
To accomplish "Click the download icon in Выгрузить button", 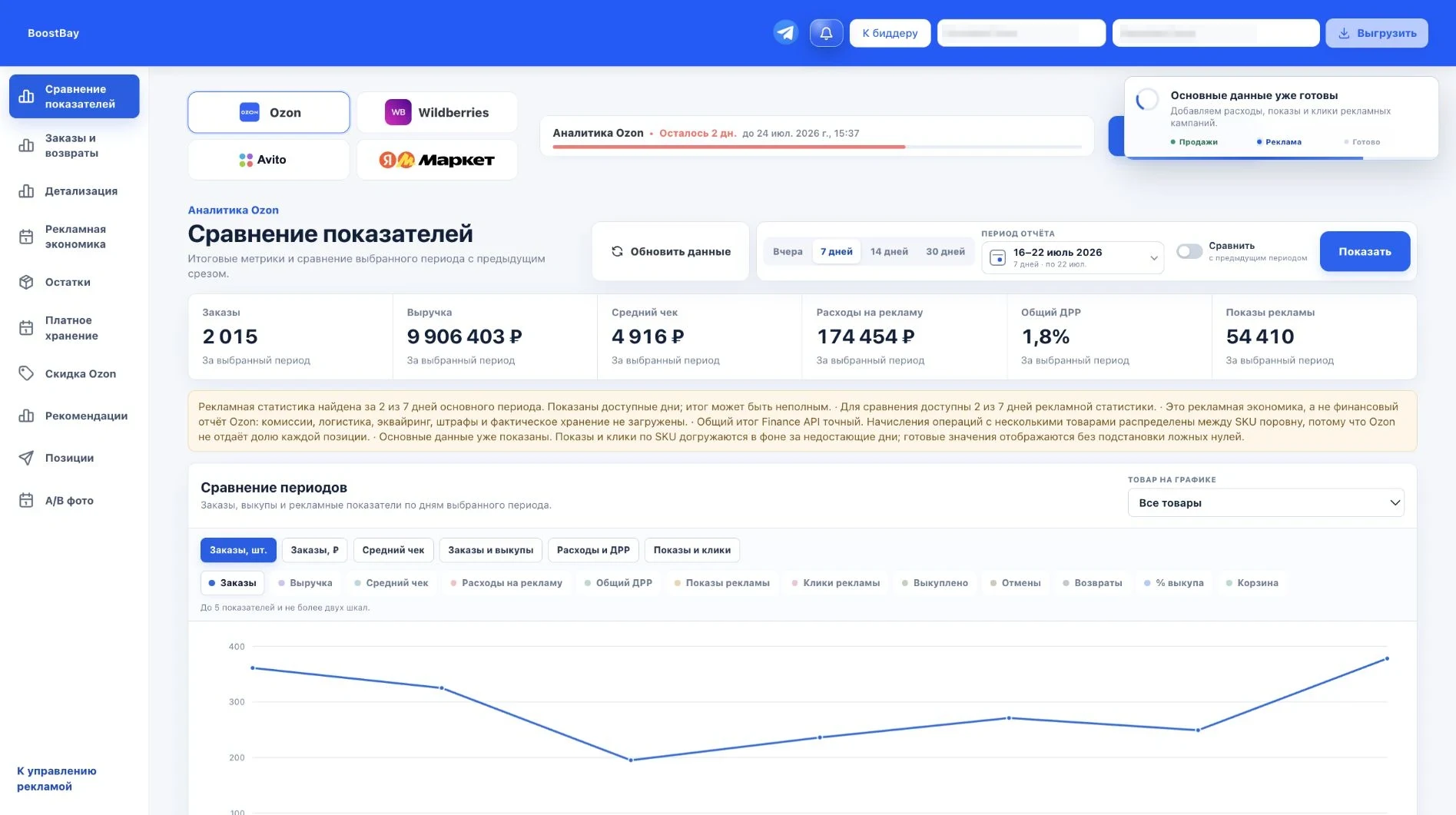I will [x=1344, y=33].
